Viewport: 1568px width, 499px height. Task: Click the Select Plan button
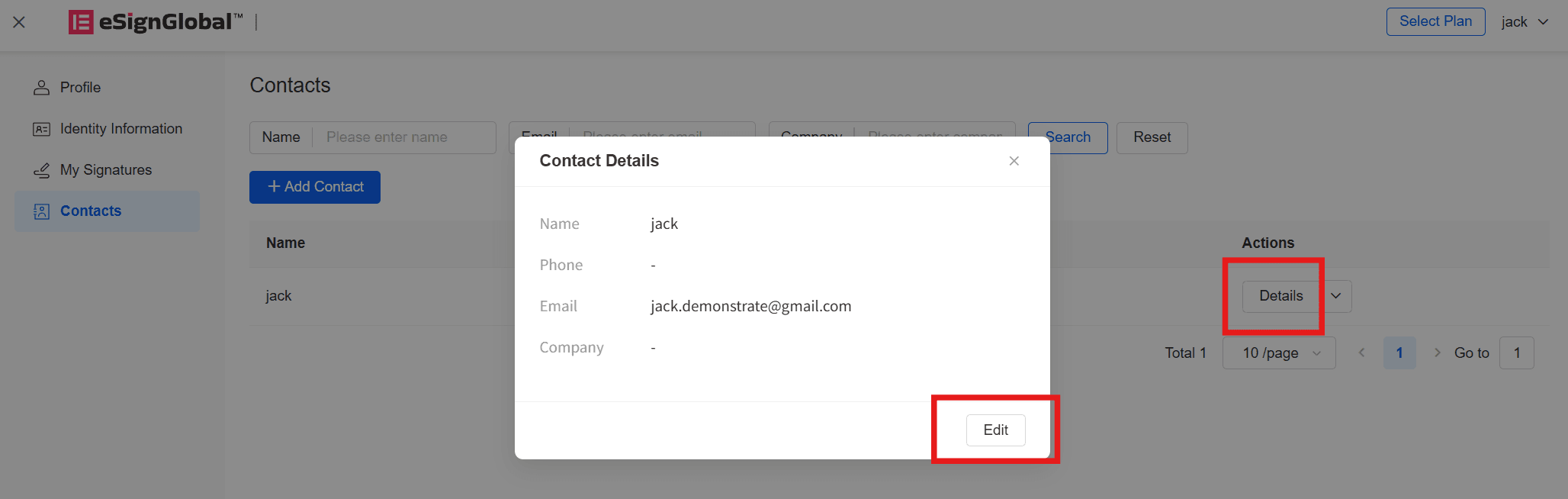pos(1435,21)
